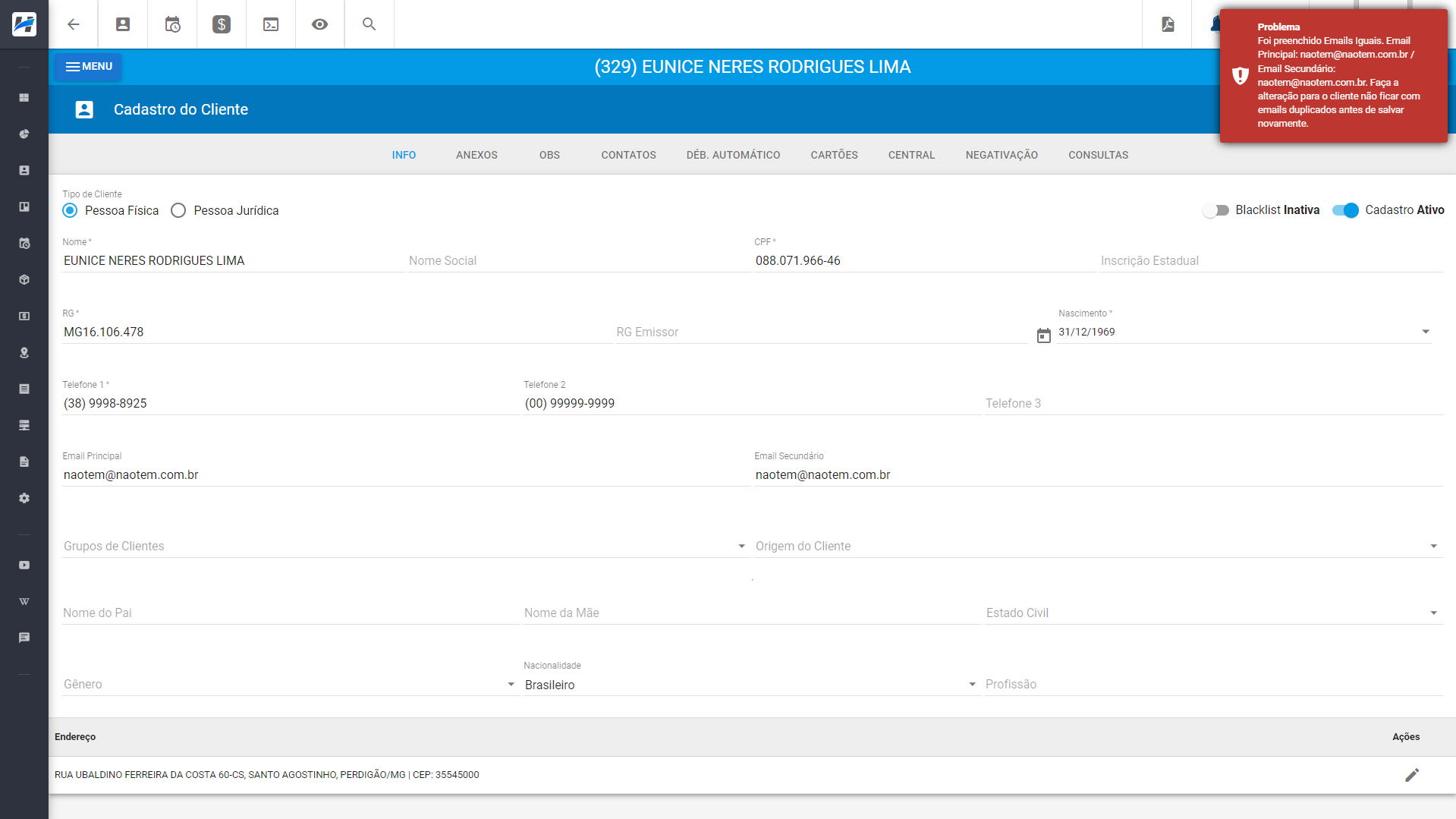This screenshot has width=1456, height=819.
Task: Switch to the NEGATIVAÇÃO tab
Action: click(x=1002, y=155)
